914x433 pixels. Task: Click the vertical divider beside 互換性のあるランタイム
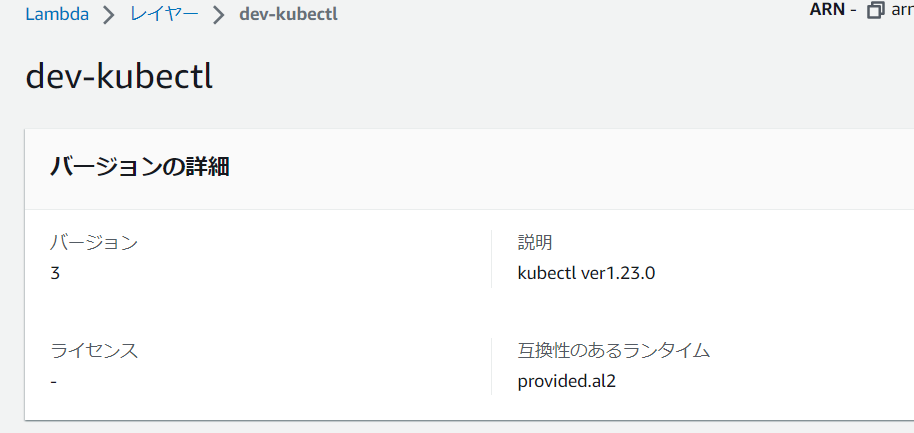click(491, 366)
